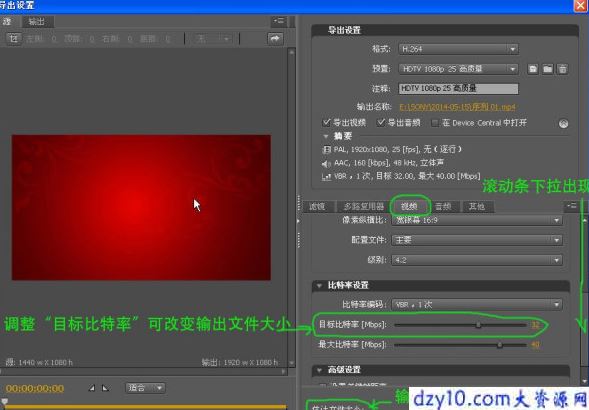Screen dimensions: 589x410
Task: Click the PAL, 1920x1080 summary line
Action: coord(392,150)
